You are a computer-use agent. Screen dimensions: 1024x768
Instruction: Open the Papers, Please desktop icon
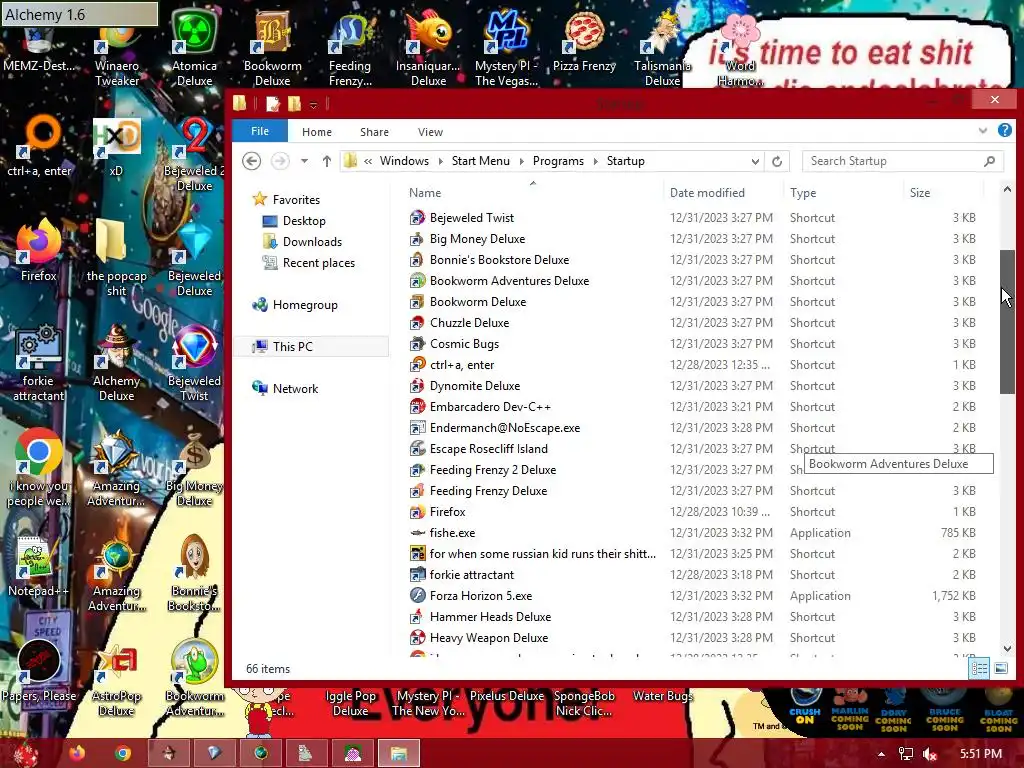click(x=39, y=669)
